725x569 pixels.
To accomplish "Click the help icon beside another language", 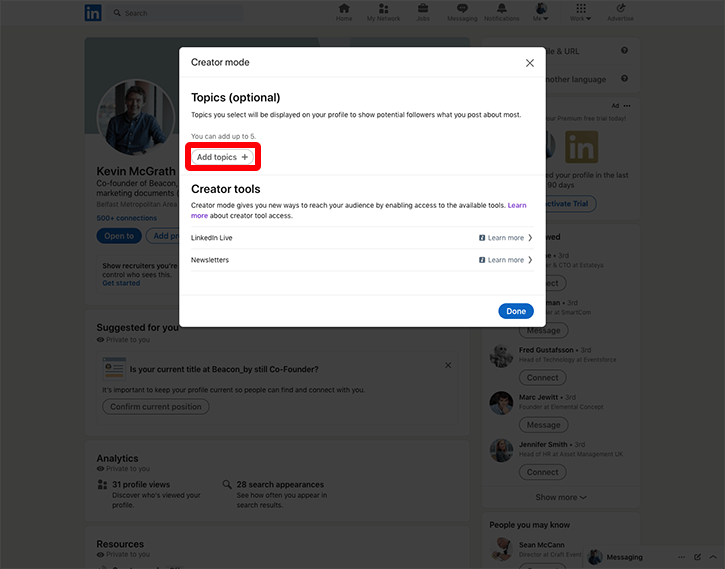I will point(625,79).
